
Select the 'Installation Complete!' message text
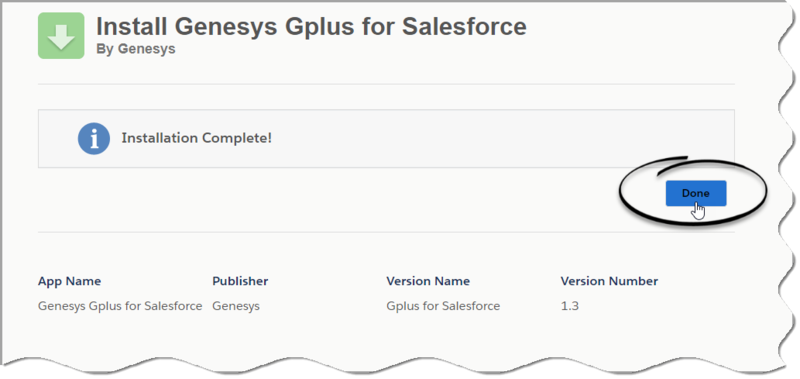pos(196,138)
